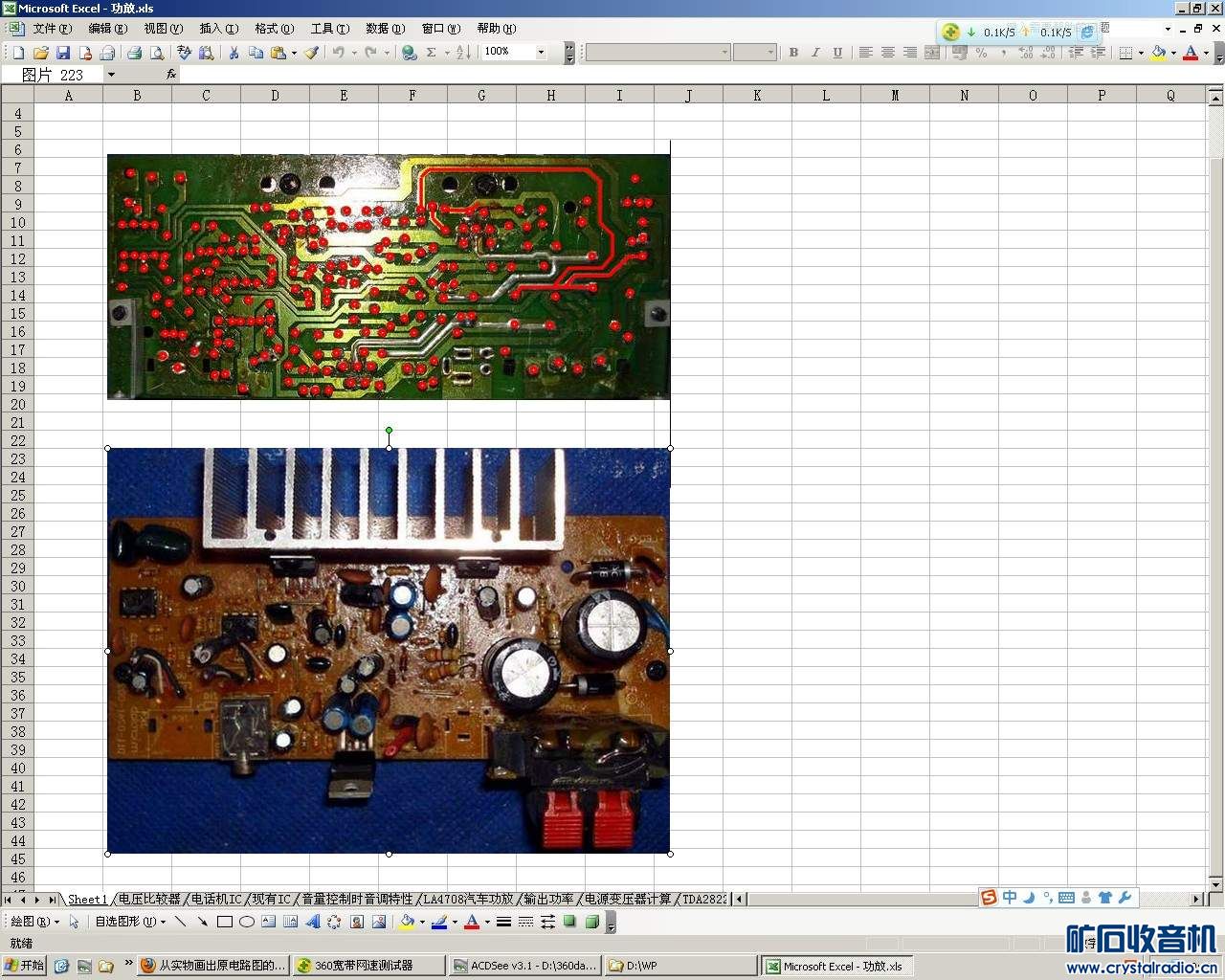Open the 文件 (File) menu
Image resolution: width=1225 pixels, height=980 pixels.
click(52, 29)
